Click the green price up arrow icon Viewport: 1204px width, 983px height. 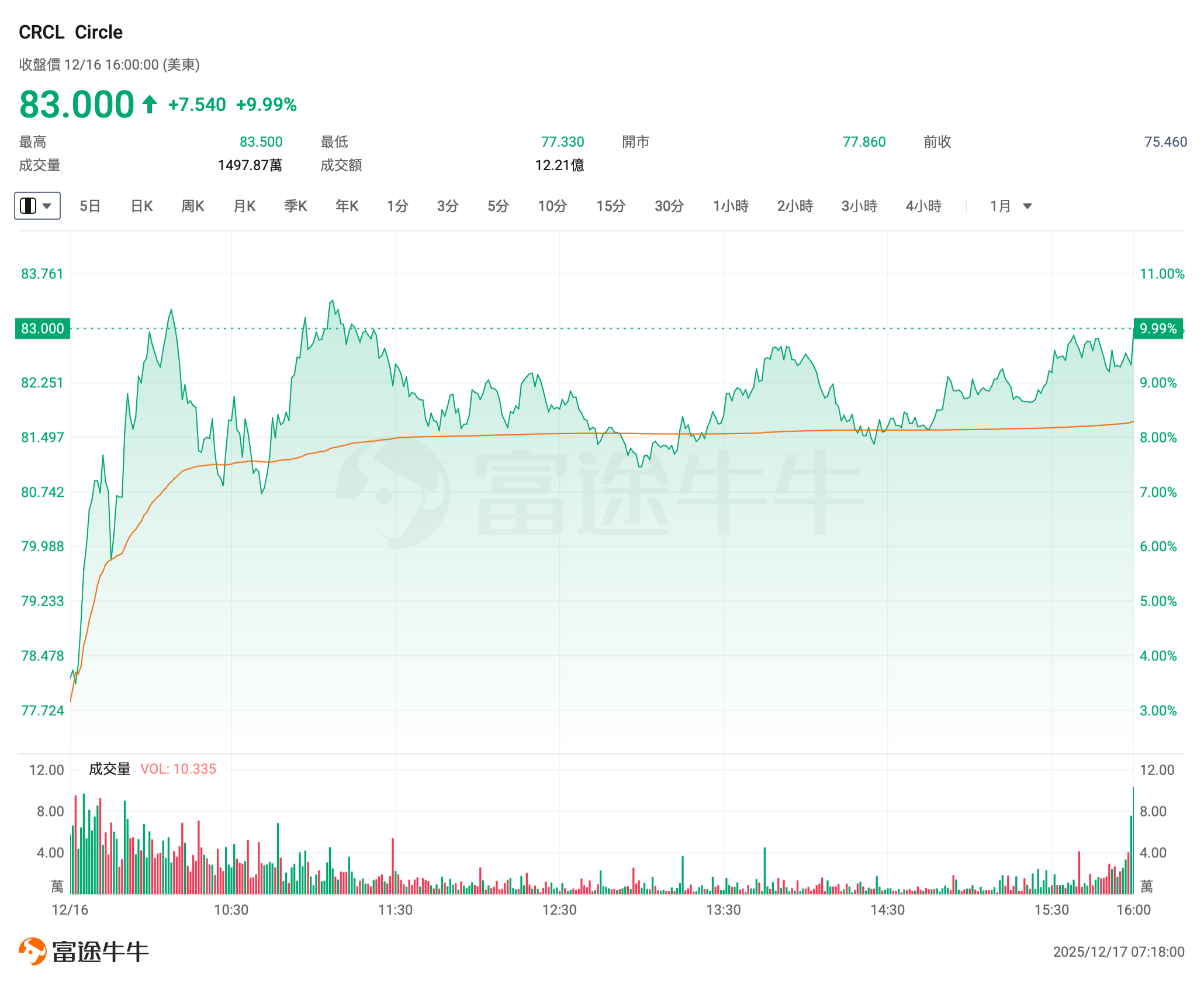click(150, 105)
